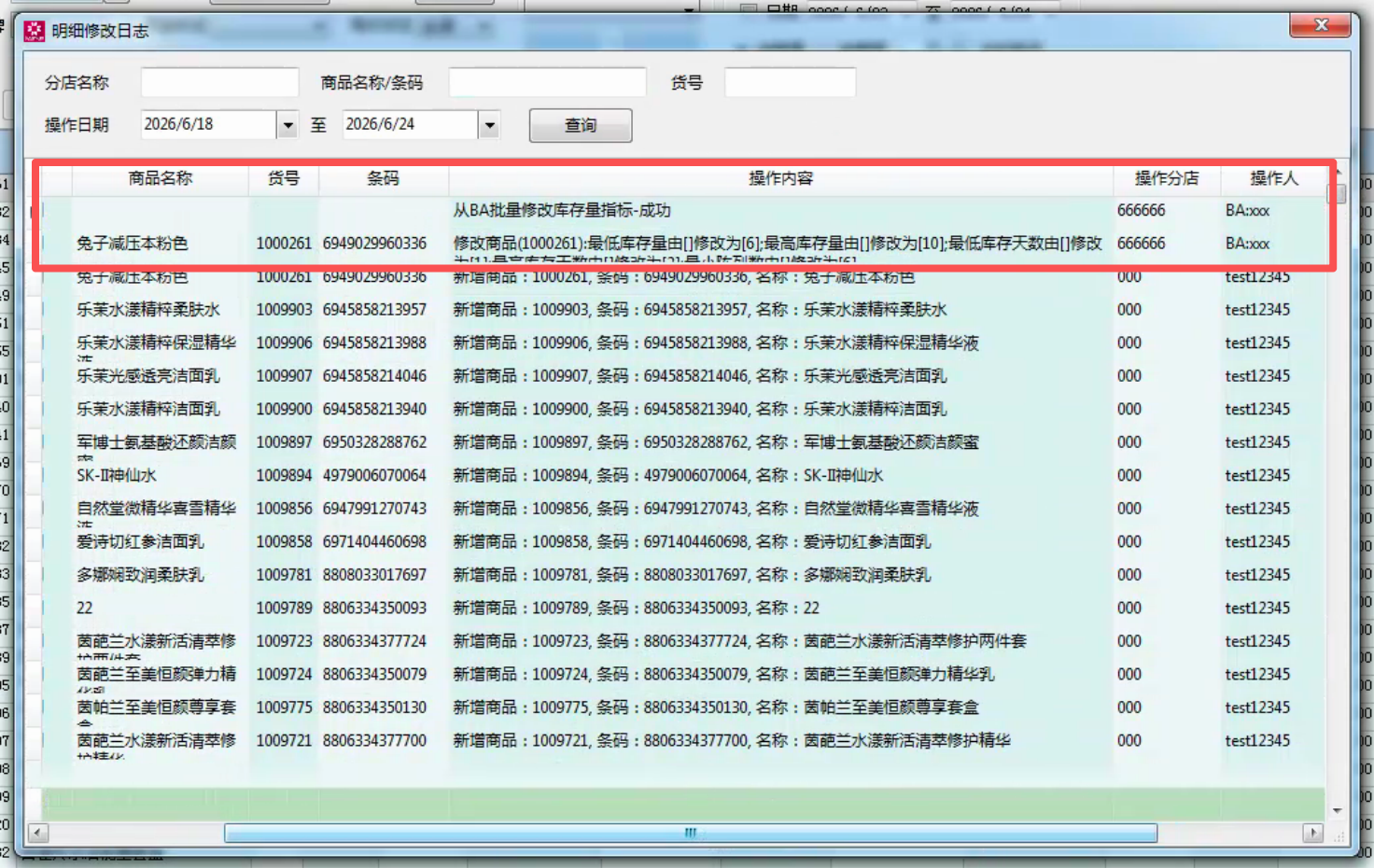Sort by the 操作内容 column header

[x=780, y=178]
